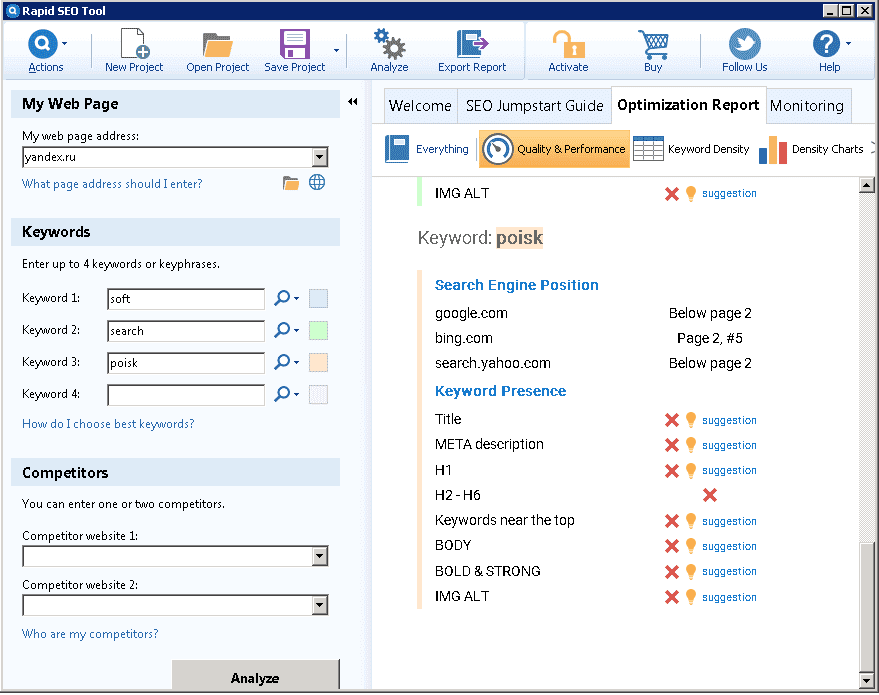Switch to the Monitoring tab

807,106
